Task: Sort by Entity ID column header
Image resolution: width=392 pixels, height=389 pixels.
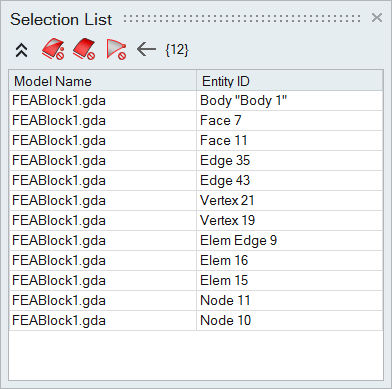Action: (290, 81)
